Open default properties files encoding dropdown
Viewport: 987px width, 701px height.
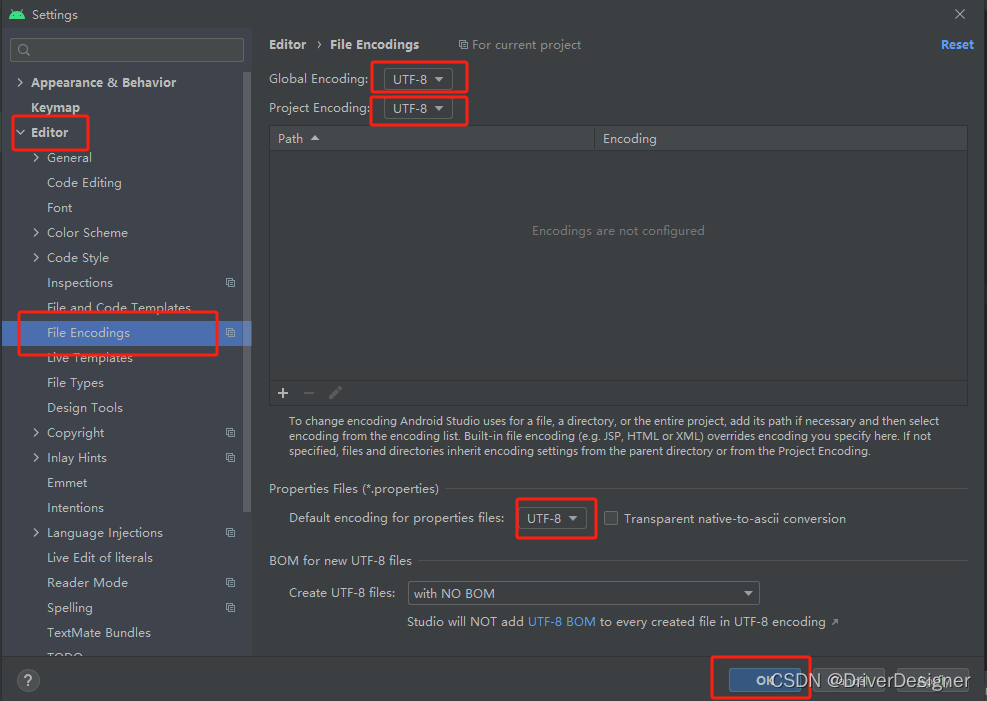click(552, 518)
